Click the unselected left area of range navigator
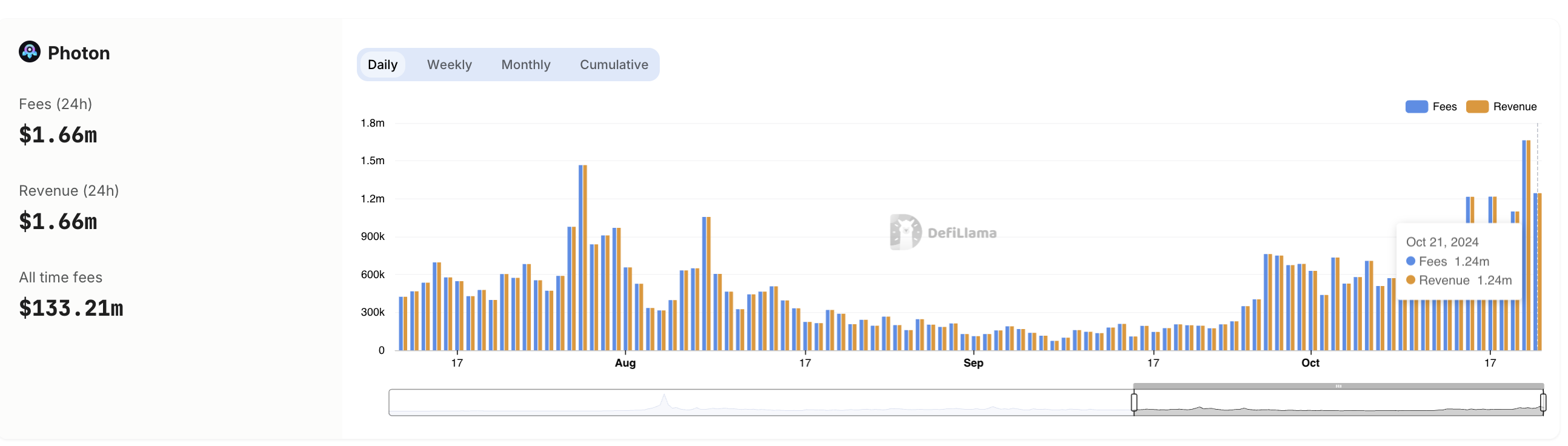The width and height of the screenshot is (1568, 446). coord(761,403)
